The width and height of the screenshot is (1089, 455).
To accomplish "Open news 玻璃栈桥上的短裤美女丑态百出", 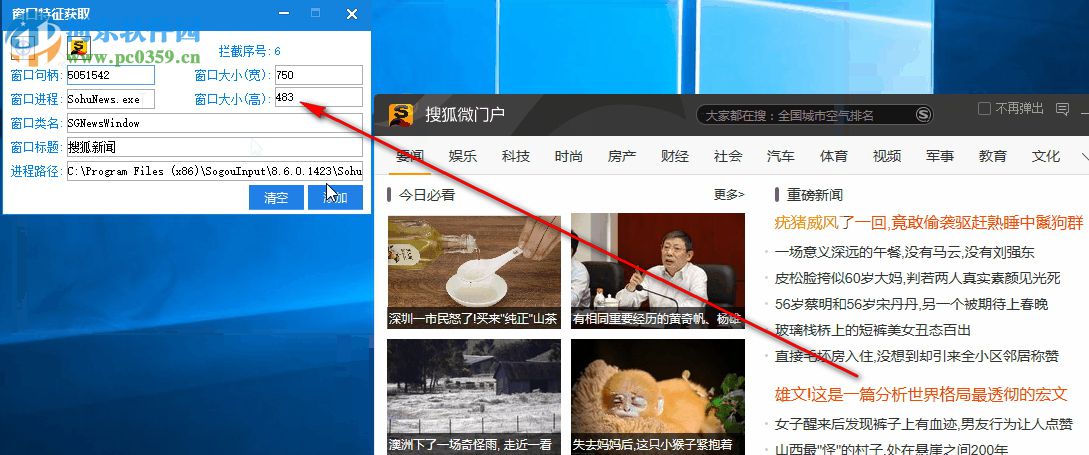I will (x=872, y=330).
